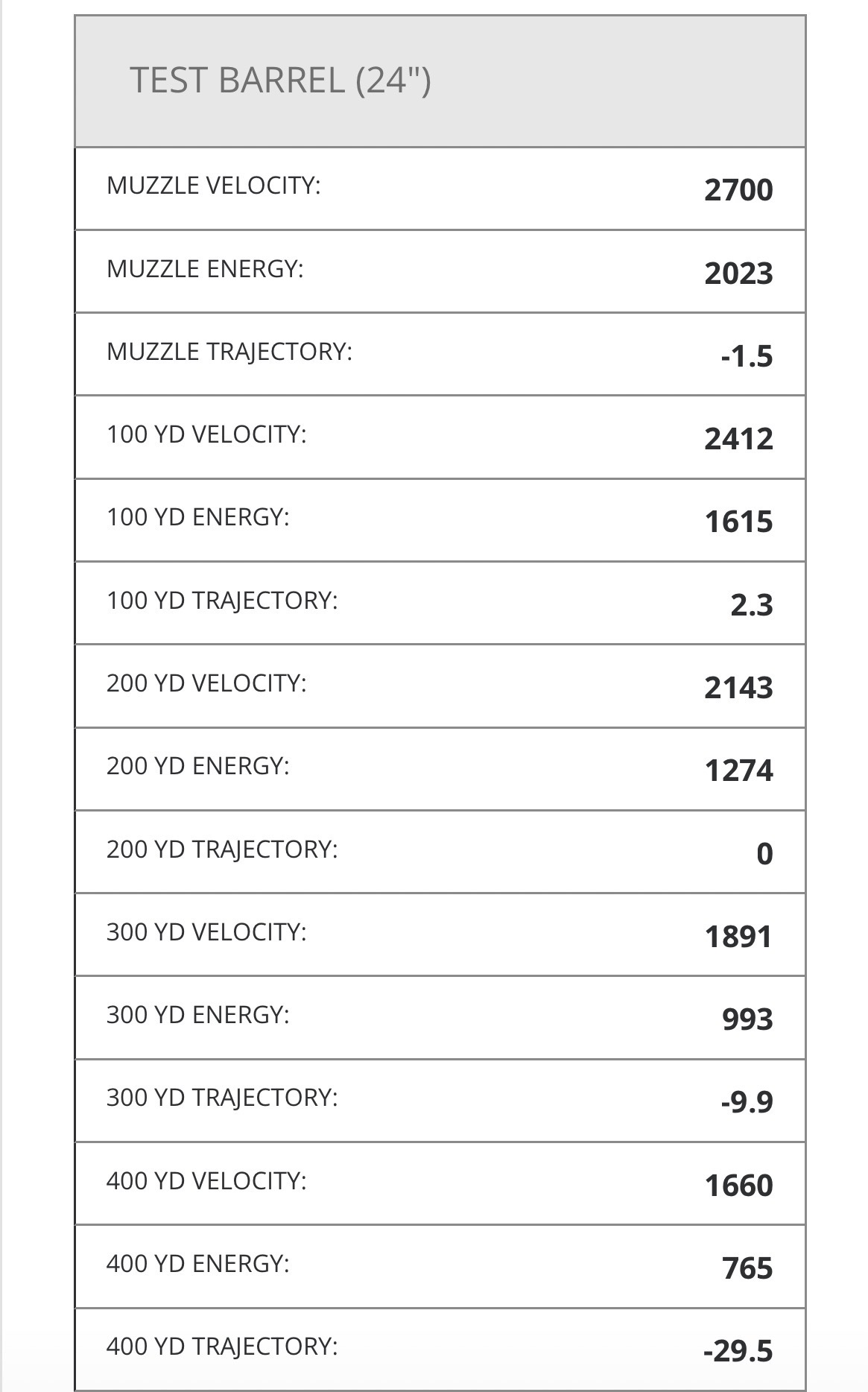Select the 100 YD TRAJECTORY label
This screenshot has width=868, height=1392.
point(222,601)
